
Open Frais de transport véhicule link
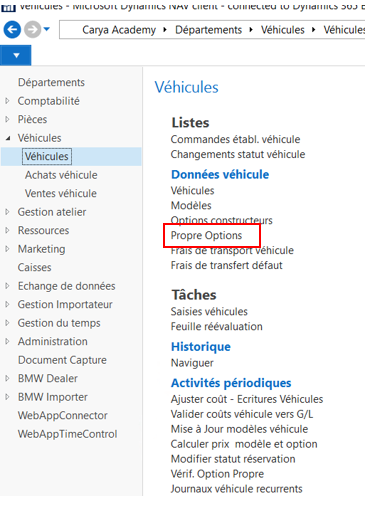[x=232, y=250]
